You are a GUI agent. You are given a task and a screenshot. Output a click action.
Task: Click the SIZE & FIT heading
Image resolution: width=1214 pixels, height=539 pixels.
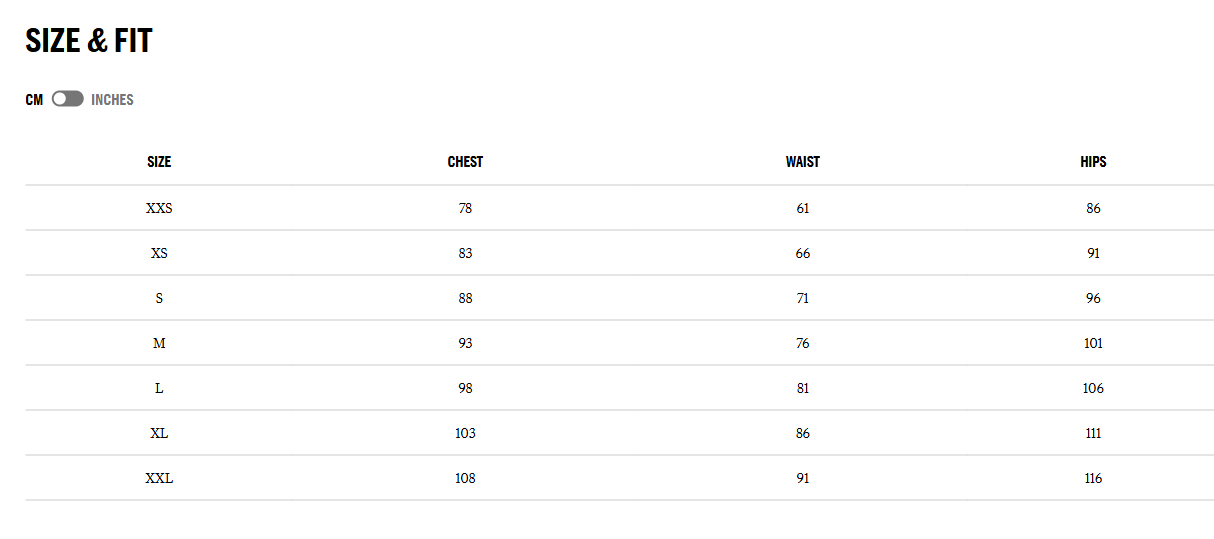click(x=89, y=41)
